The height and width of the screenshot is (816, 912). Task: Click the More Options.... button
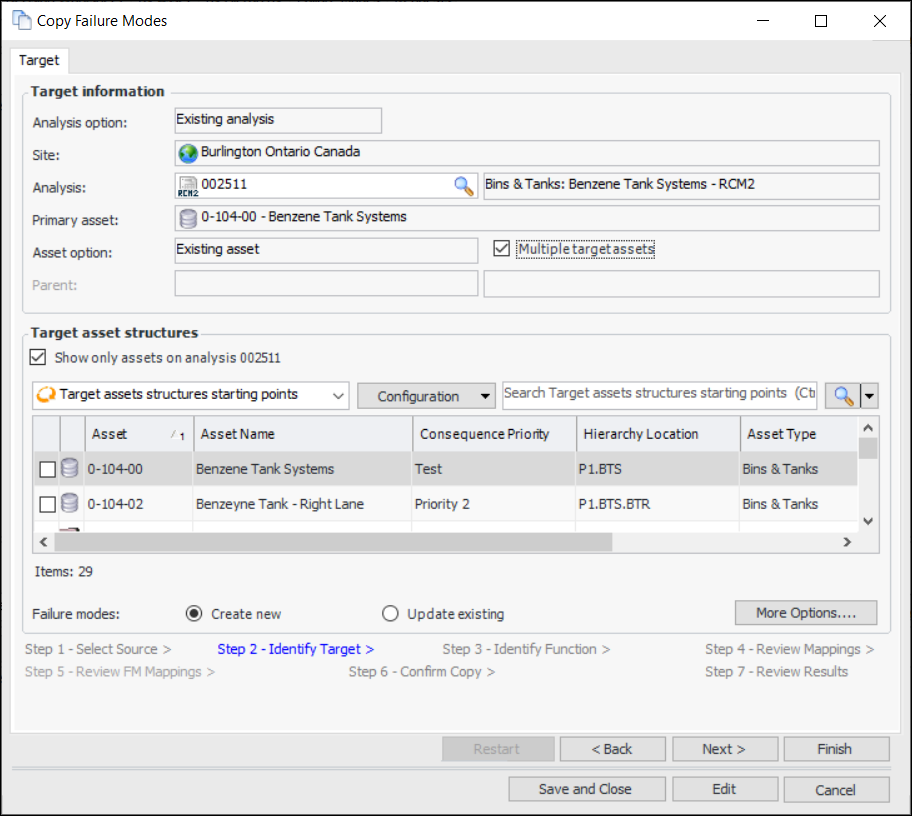pyautogui.click(x=805, y=612)
